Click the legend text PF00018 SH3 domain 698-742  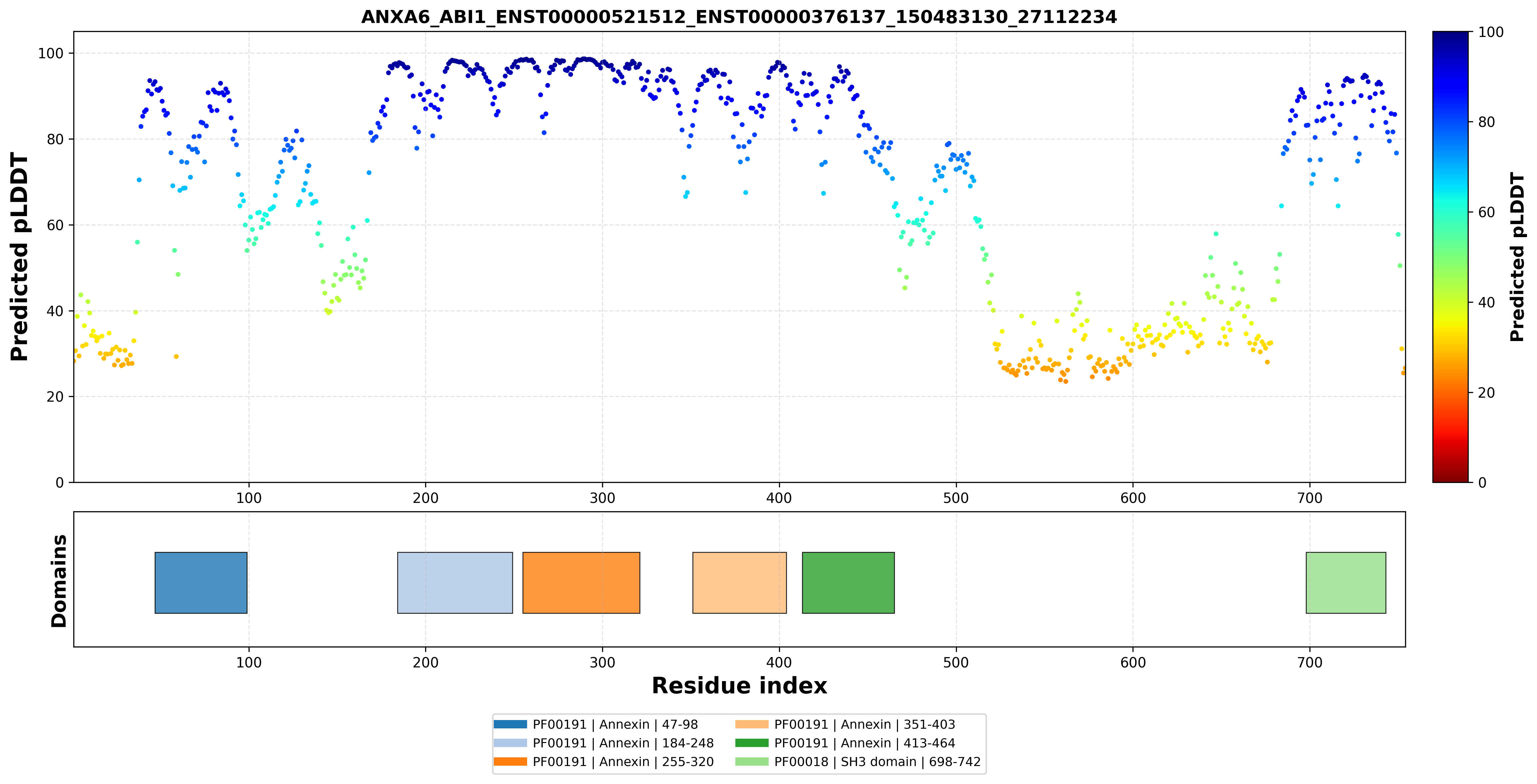pyautogui.click(x=877, y=762)
